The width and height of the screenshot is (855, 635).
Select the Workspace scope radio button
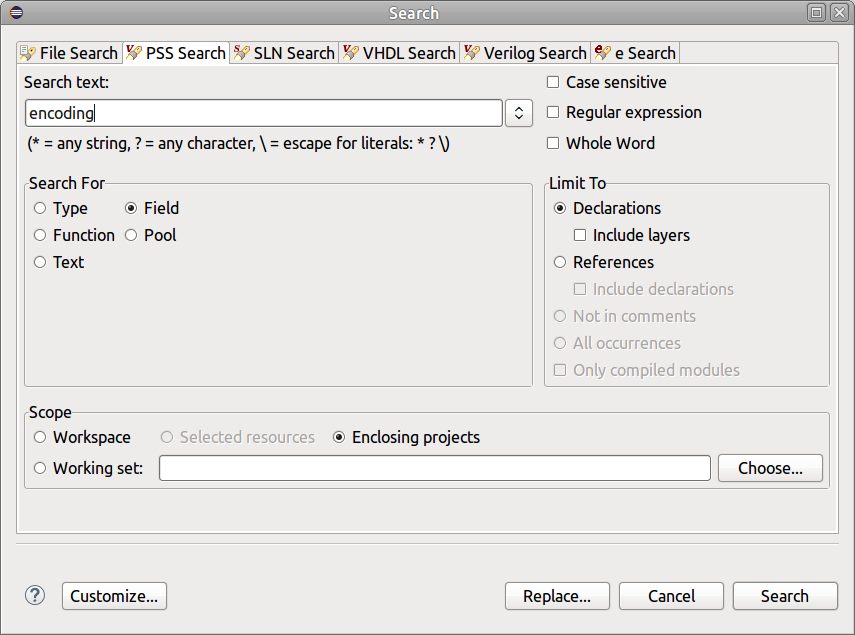[x=39, y=437]
